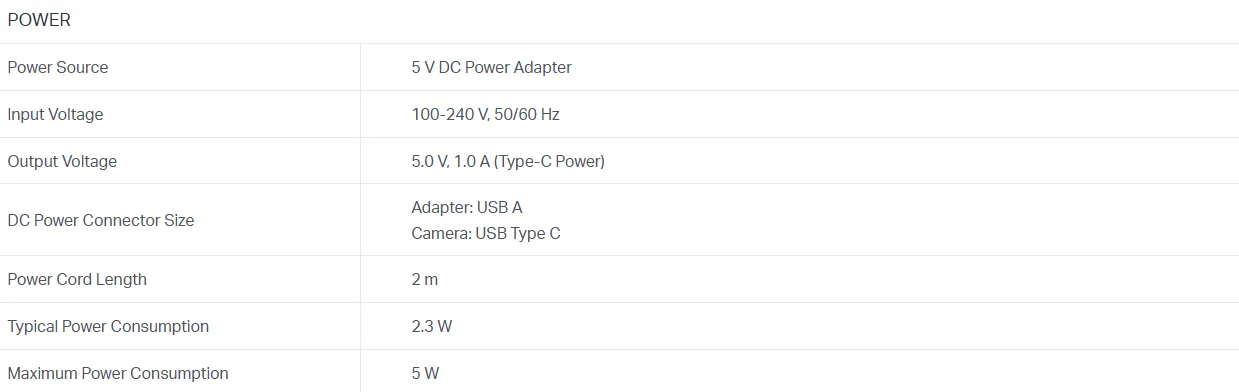Click the Adapter: USB A text
The image size is (1239, 392).
[x=467, y=207]
